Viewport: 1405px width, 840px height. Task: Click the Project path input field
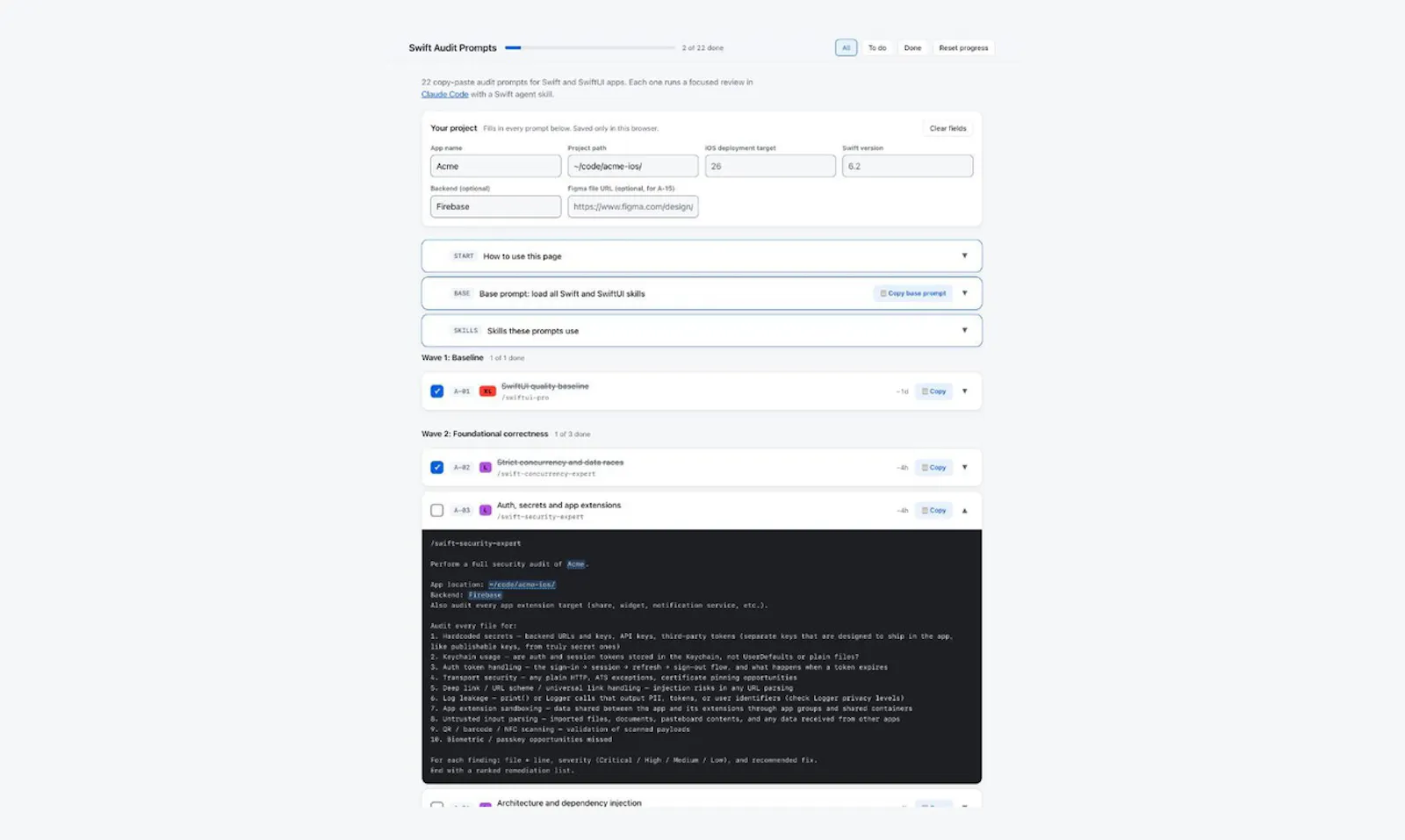(x=632, y=166)
